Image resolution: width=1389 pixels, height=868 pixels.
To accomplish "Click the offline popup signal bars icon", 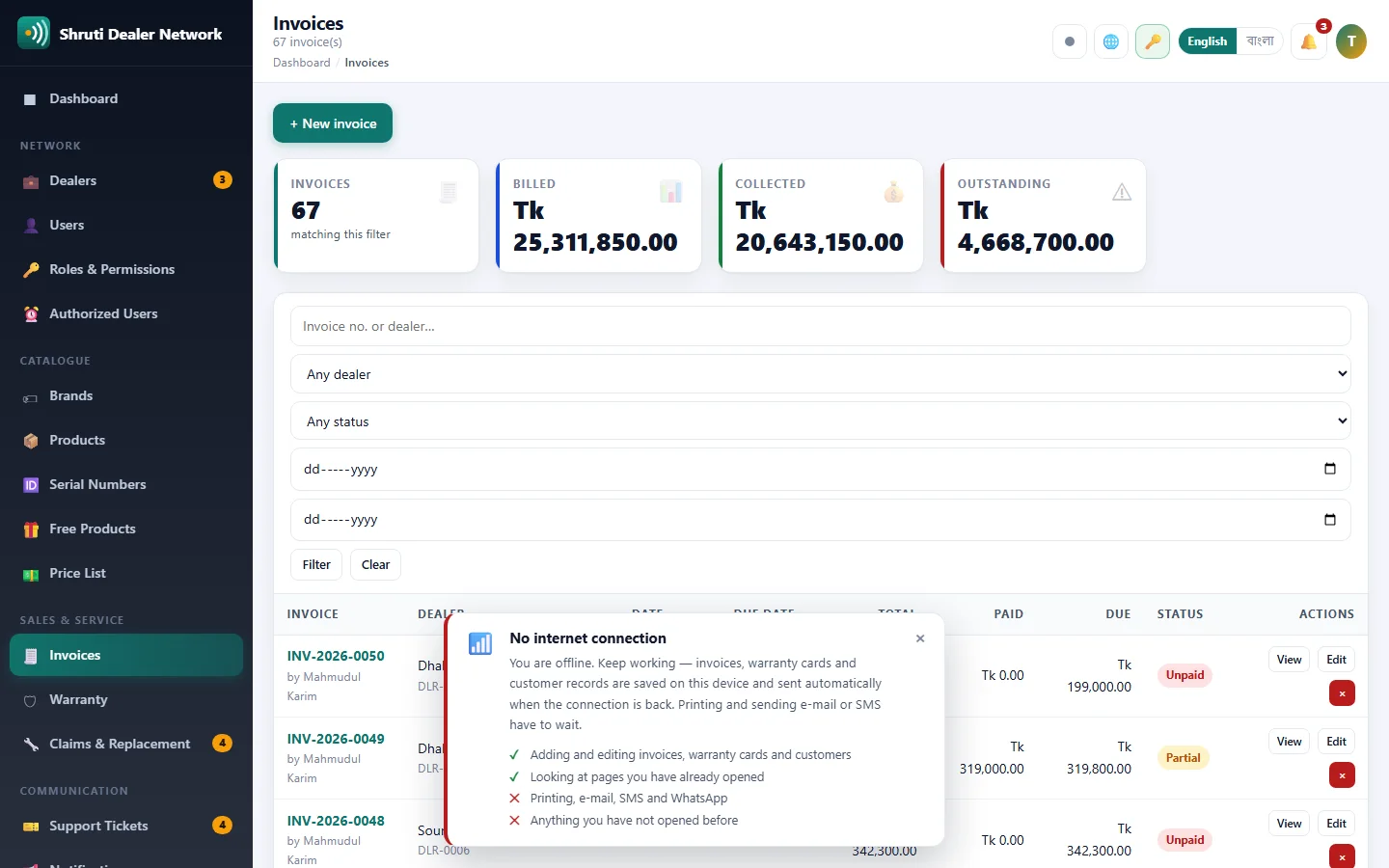I will tap(480, 643).
